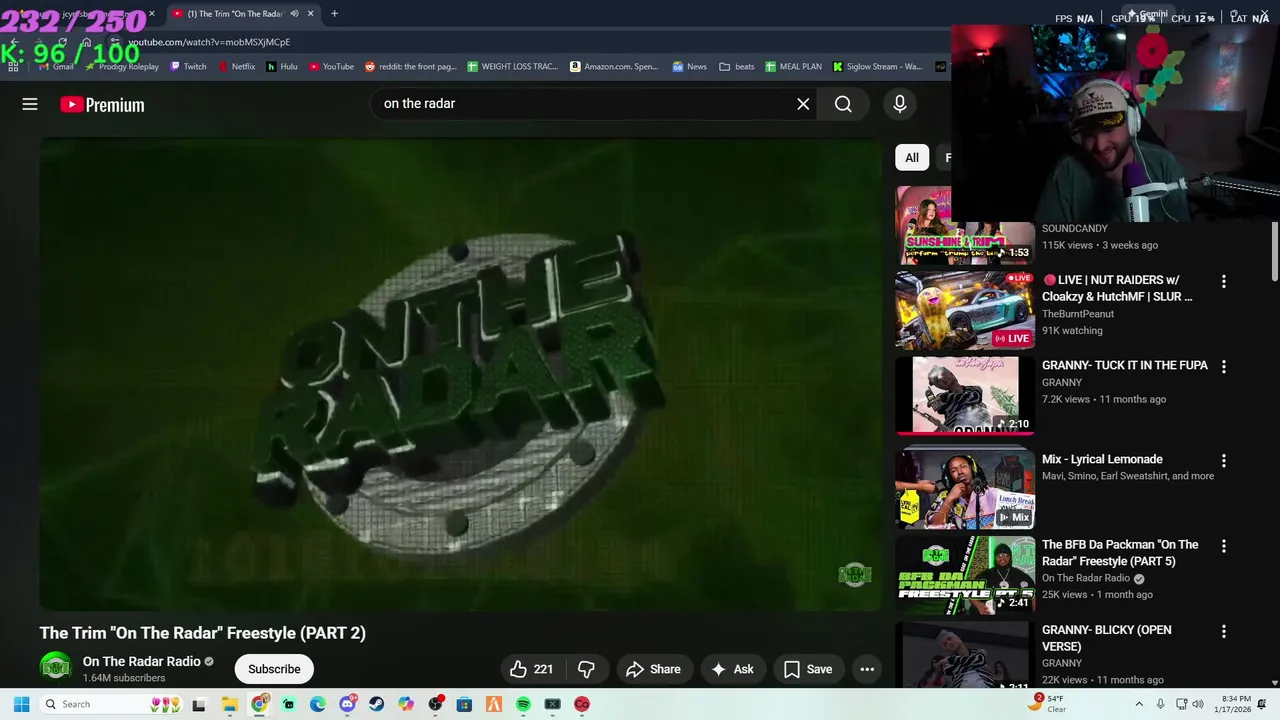This screenshot has width=1280, height=720.
Task: Mute the tab using the speaker icon
Action: click(x=294, y=14)
